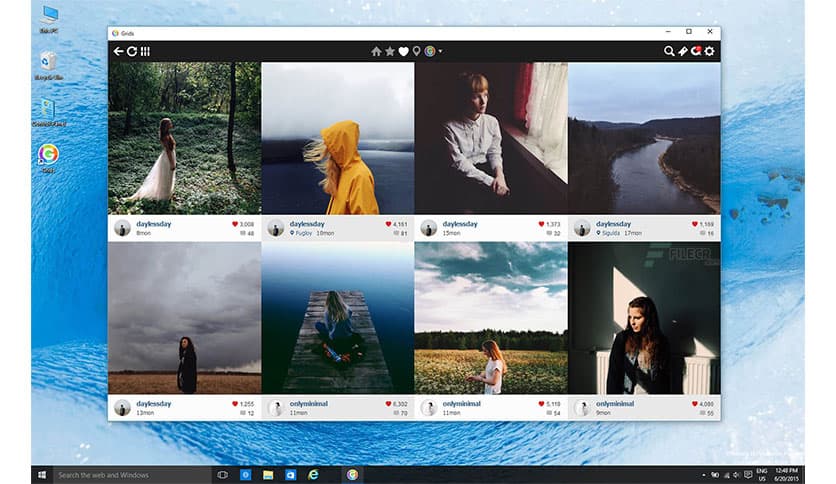
Task: Open onlyminimal username on flower field post
Action: click(462, 404)
